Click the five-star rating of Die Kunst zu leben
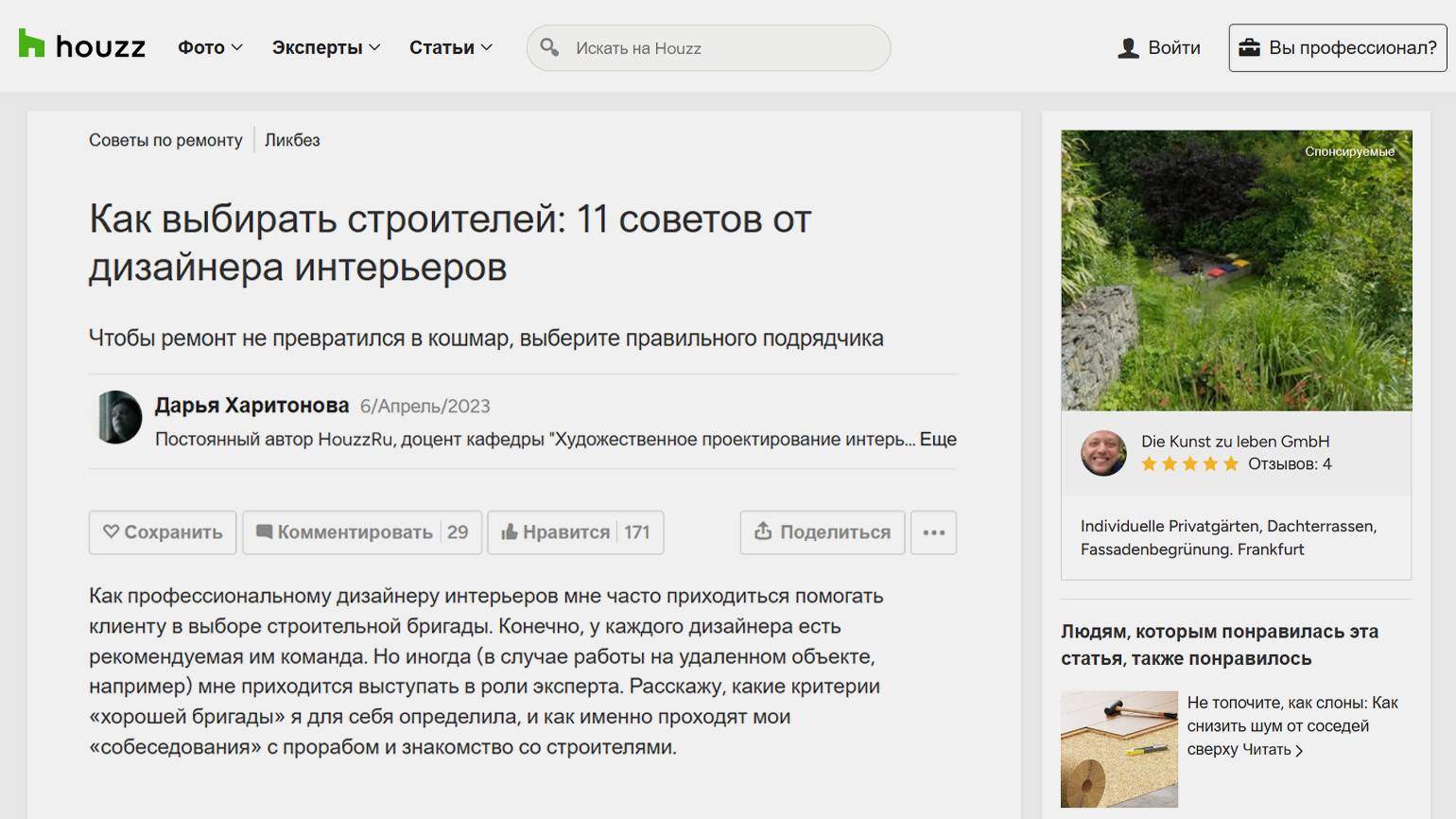 point(1189,464)
